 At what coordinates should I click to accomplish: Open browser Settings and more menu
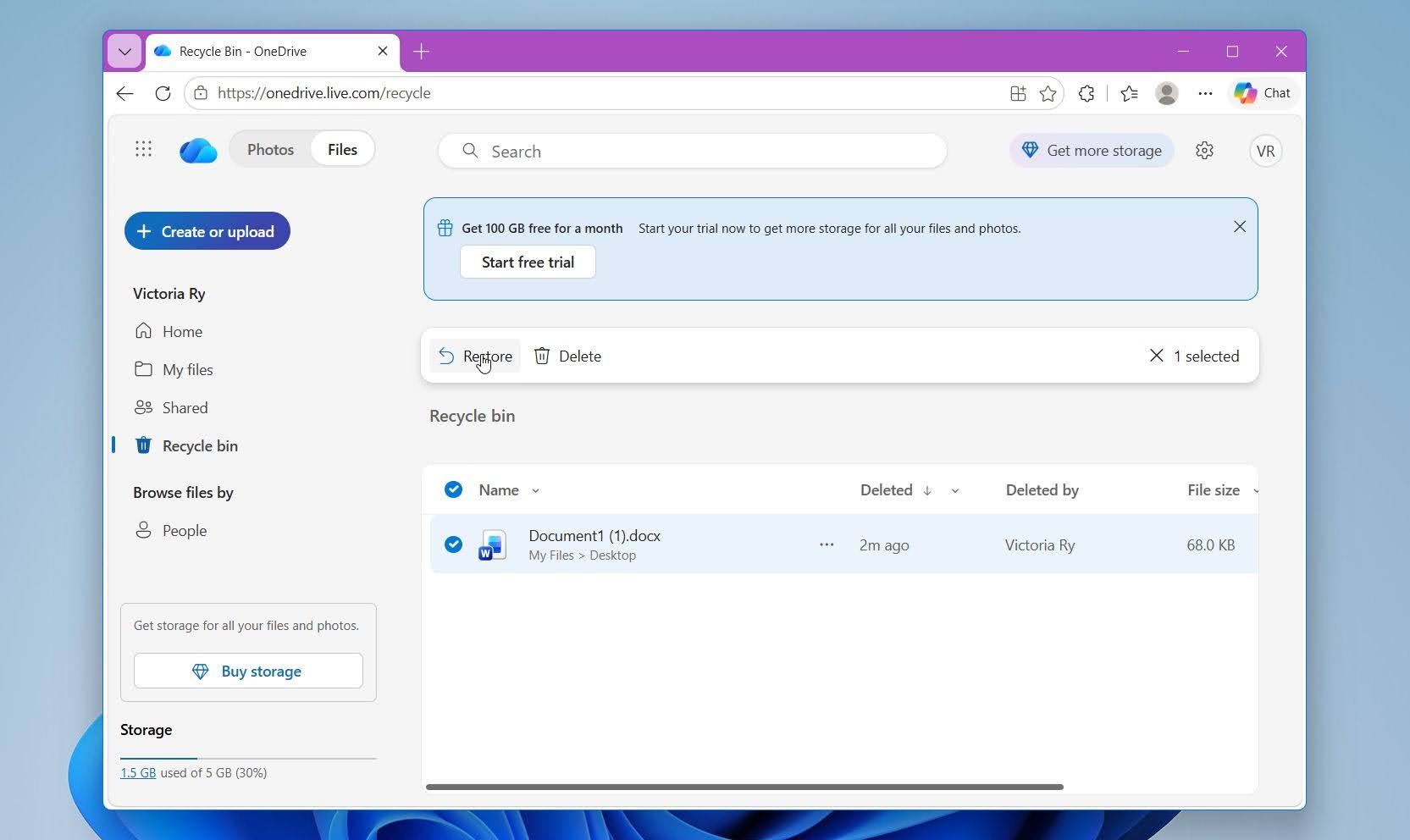pyautogui.click(x=1205, y=93)
